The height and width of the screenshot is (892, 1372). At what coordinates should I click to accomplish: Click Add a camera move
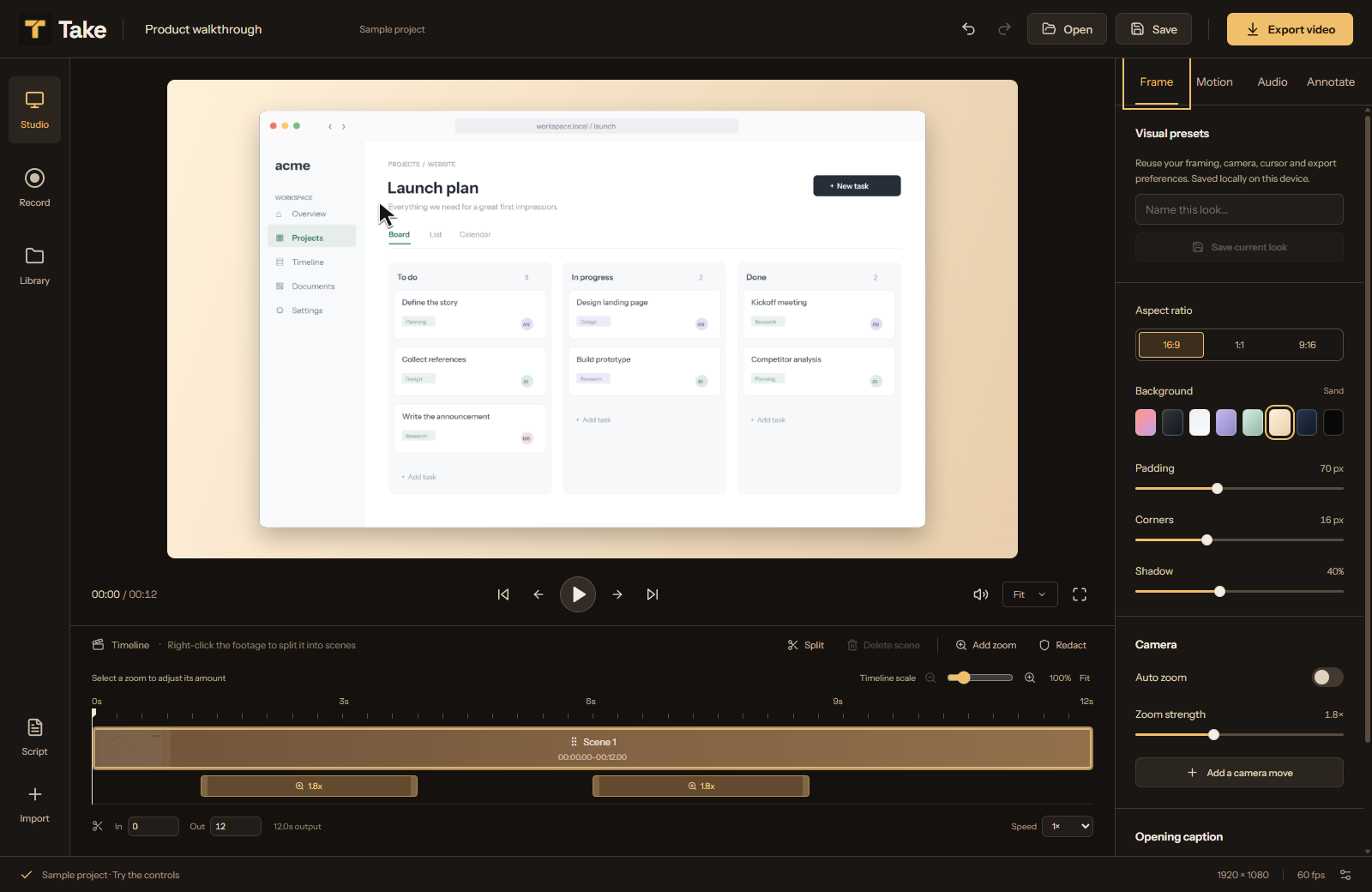[x=1239, y=773]
